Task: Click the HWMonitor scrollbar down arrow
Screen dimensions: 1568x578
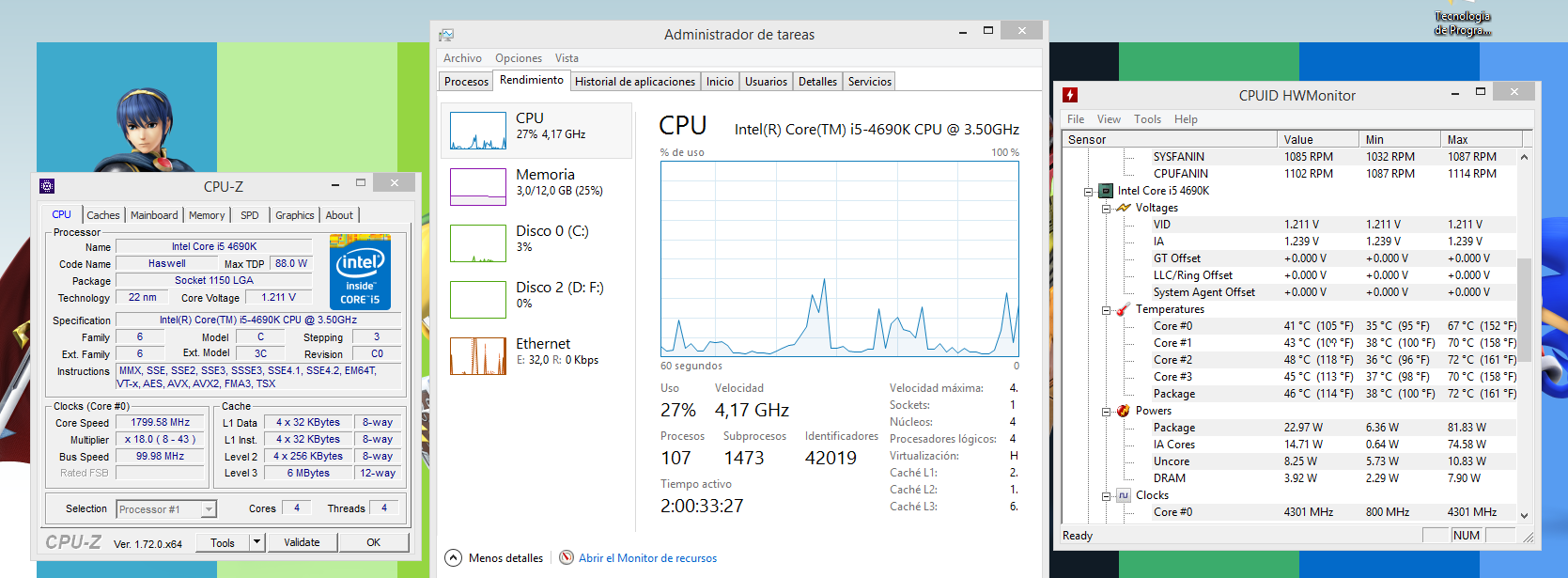Action: (1524, 515)
